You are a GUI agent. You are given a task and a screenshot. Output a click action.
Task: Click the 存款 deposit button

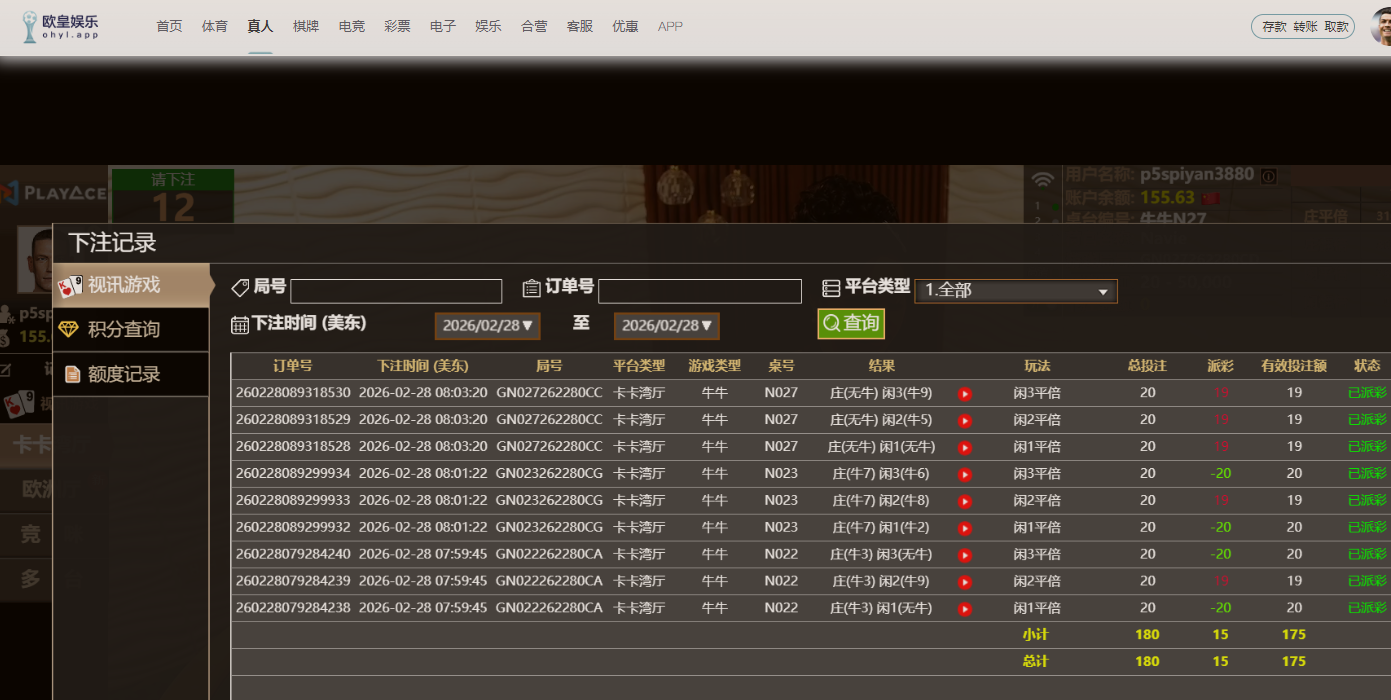1274,27
